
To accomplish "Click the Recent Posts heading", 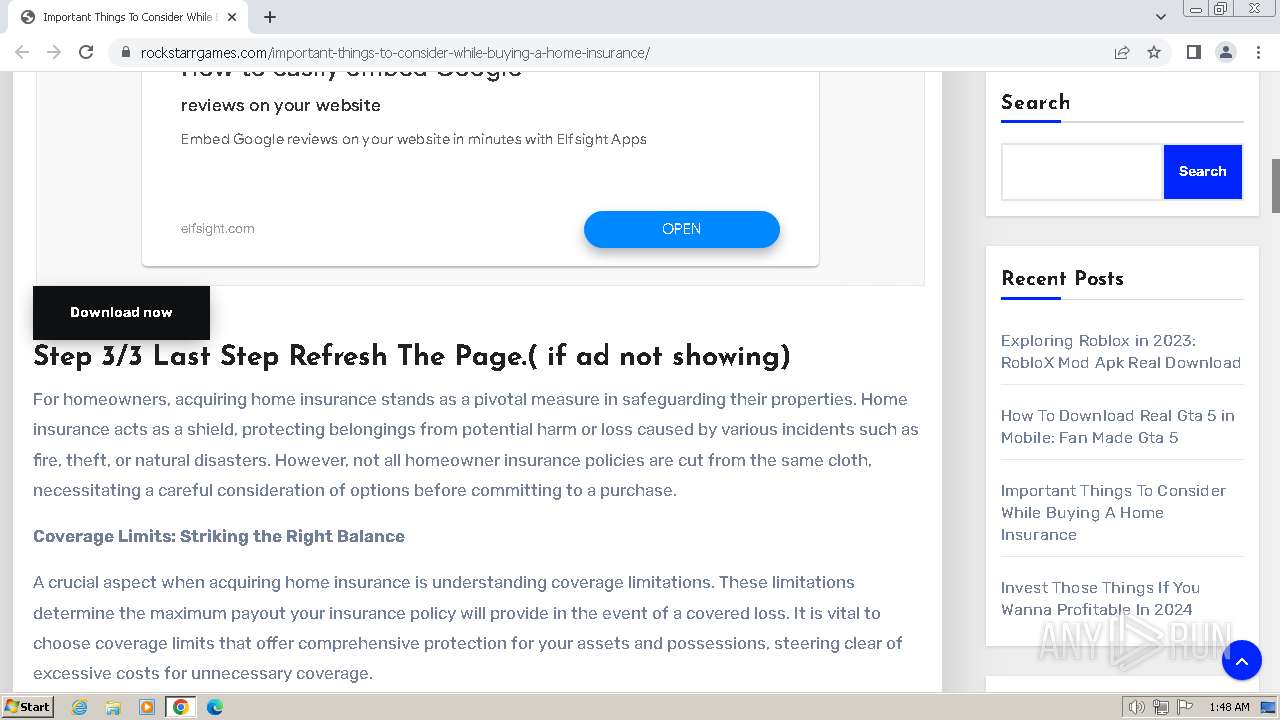I will tap(1062, 279).
